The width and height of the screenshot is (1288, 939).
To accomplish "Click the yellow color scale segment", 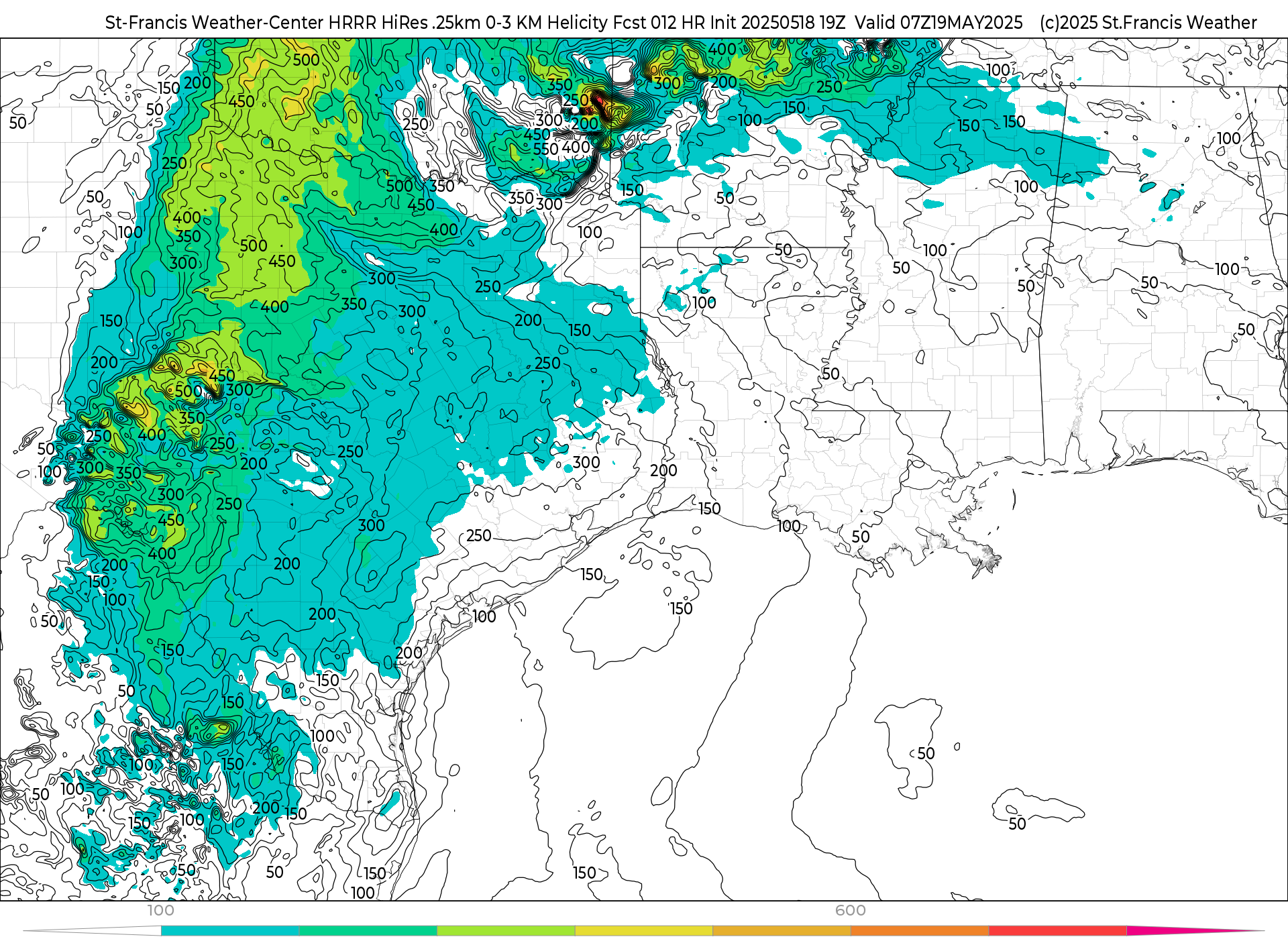I will pos(644,930).
